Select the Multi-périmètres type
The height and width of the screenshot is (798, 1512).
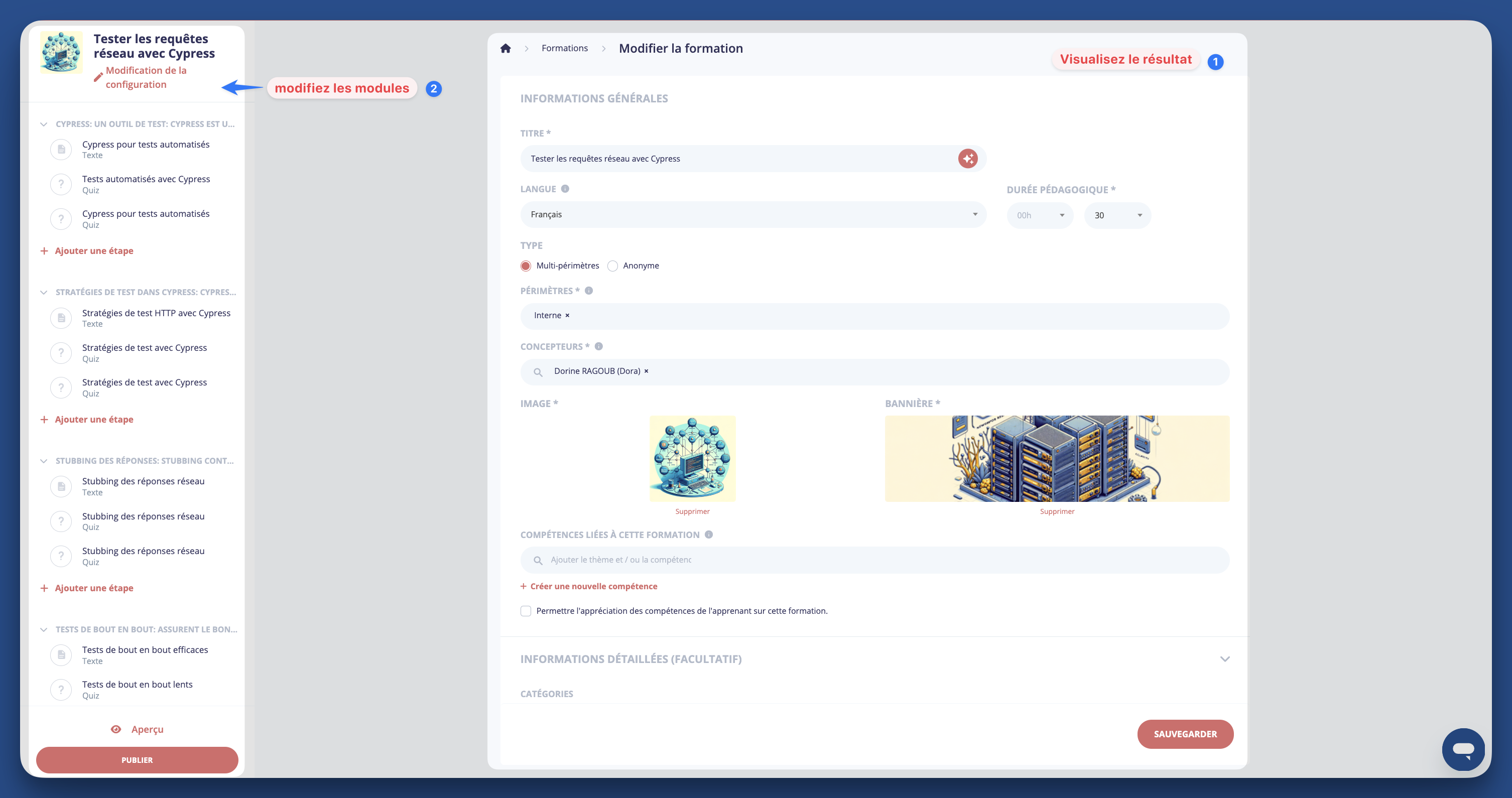coord(526,266)
